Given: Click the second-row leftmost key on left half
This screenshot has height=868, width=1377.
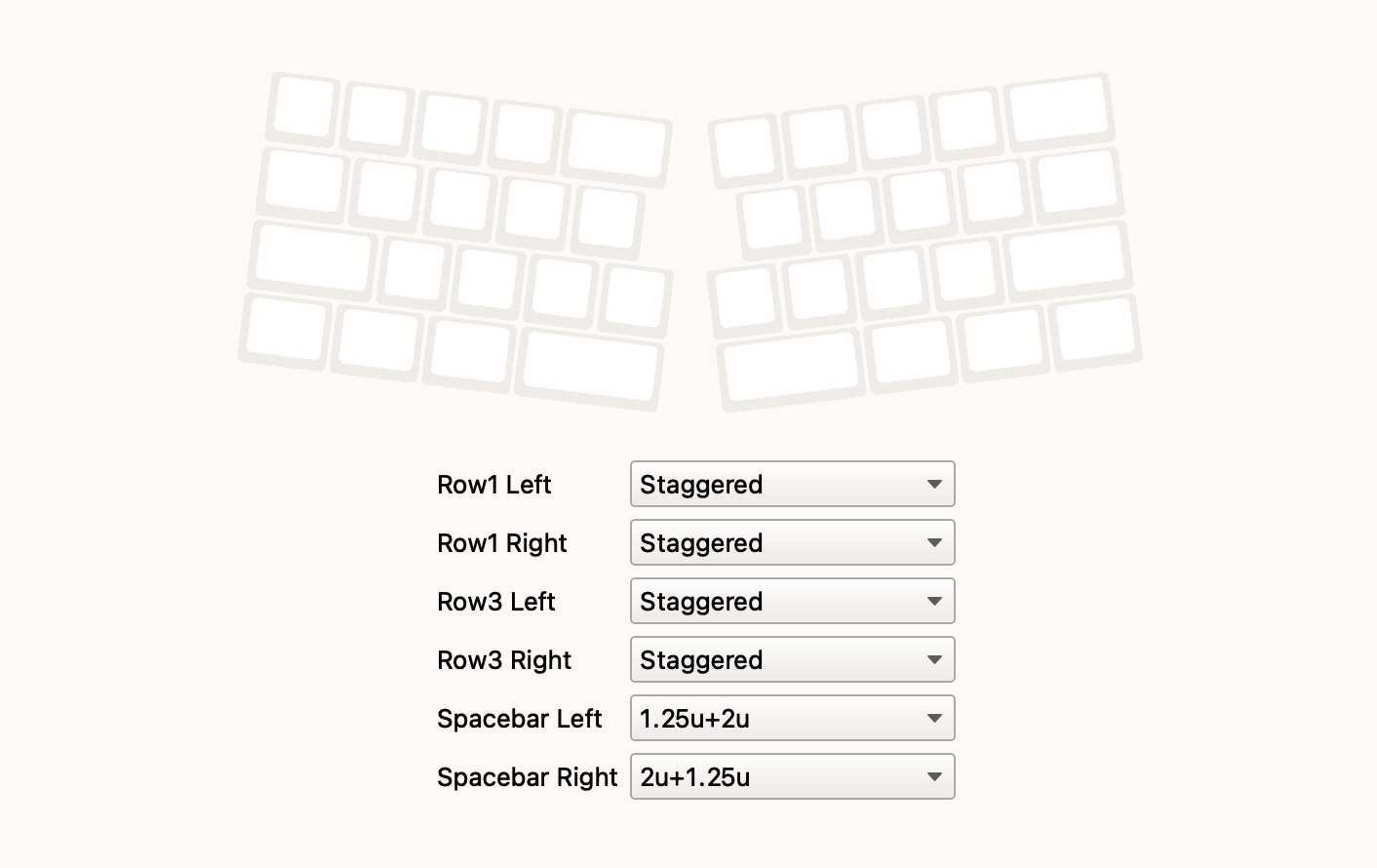Looking at the screenshot, I should [304, 182].
